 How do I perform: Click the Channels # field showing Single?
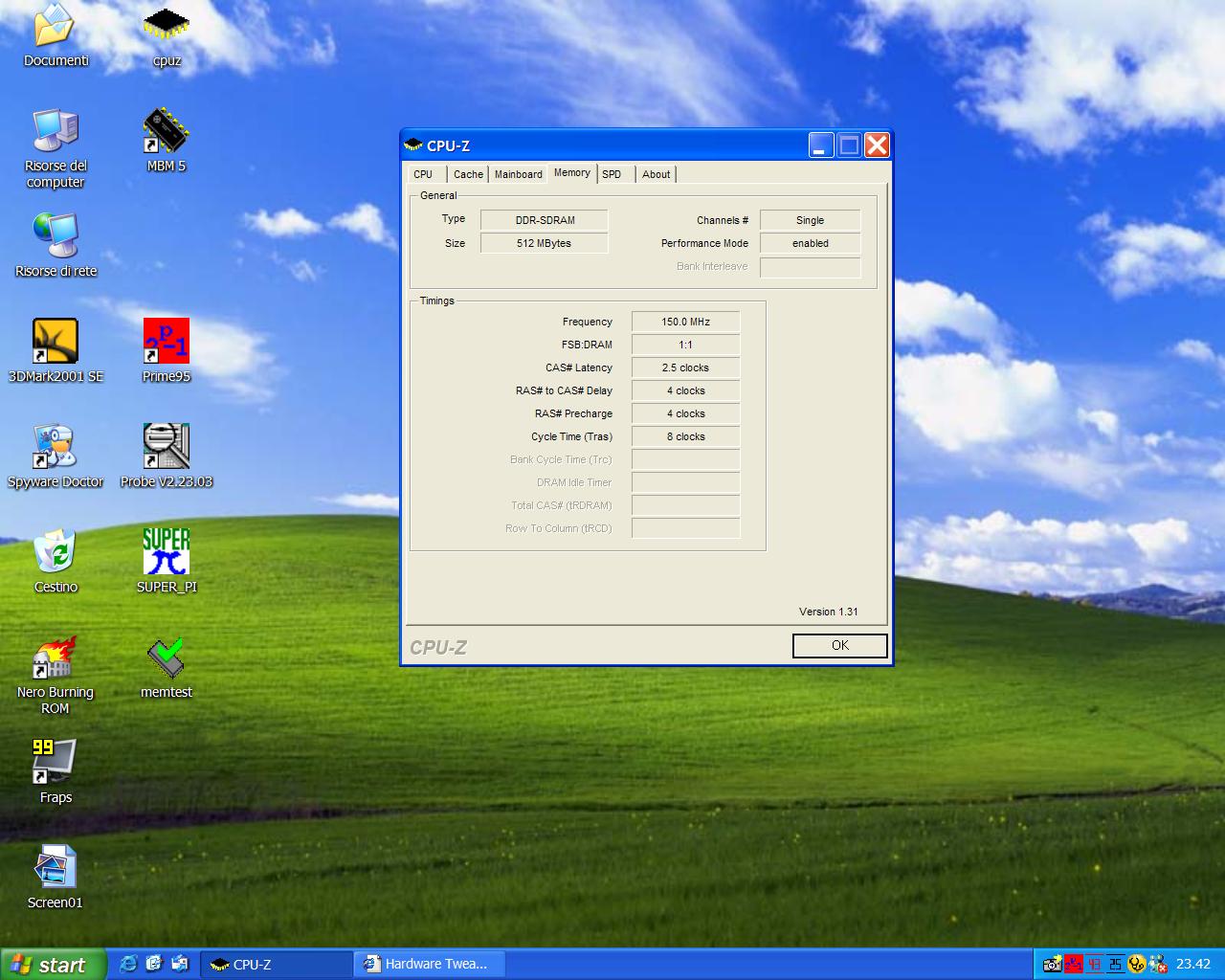click(x=811, y=220)
